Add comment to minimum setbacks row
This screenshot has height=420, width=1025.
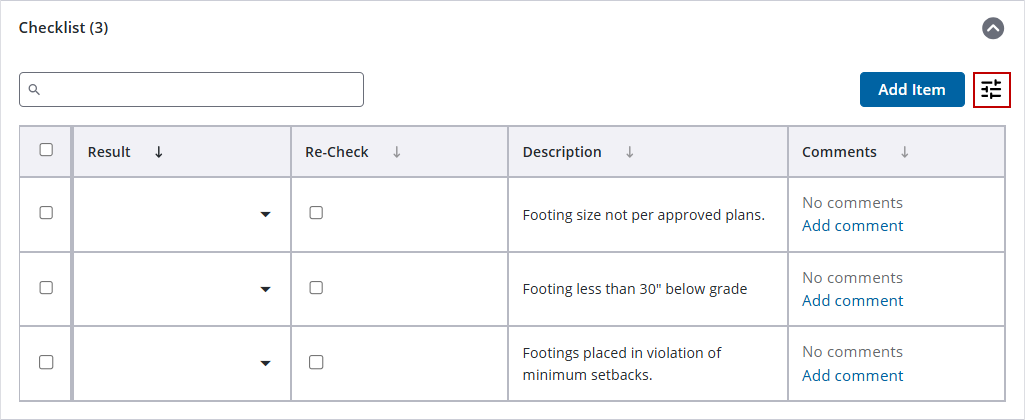tap(852, 376)
